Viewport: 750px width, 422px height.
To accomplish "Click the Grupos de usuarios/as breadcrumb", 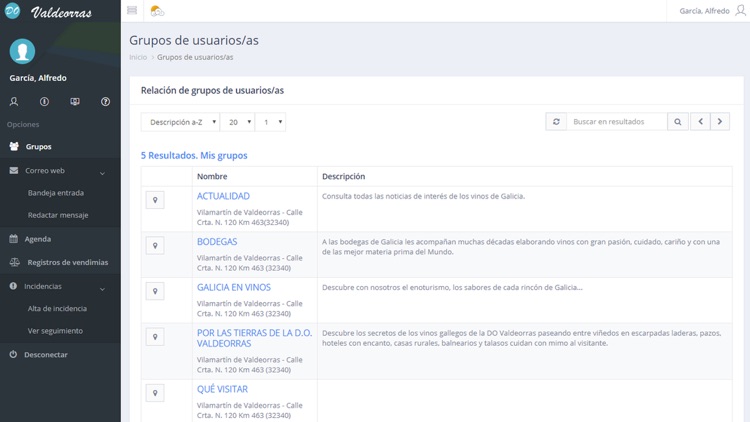I will 195,57.
